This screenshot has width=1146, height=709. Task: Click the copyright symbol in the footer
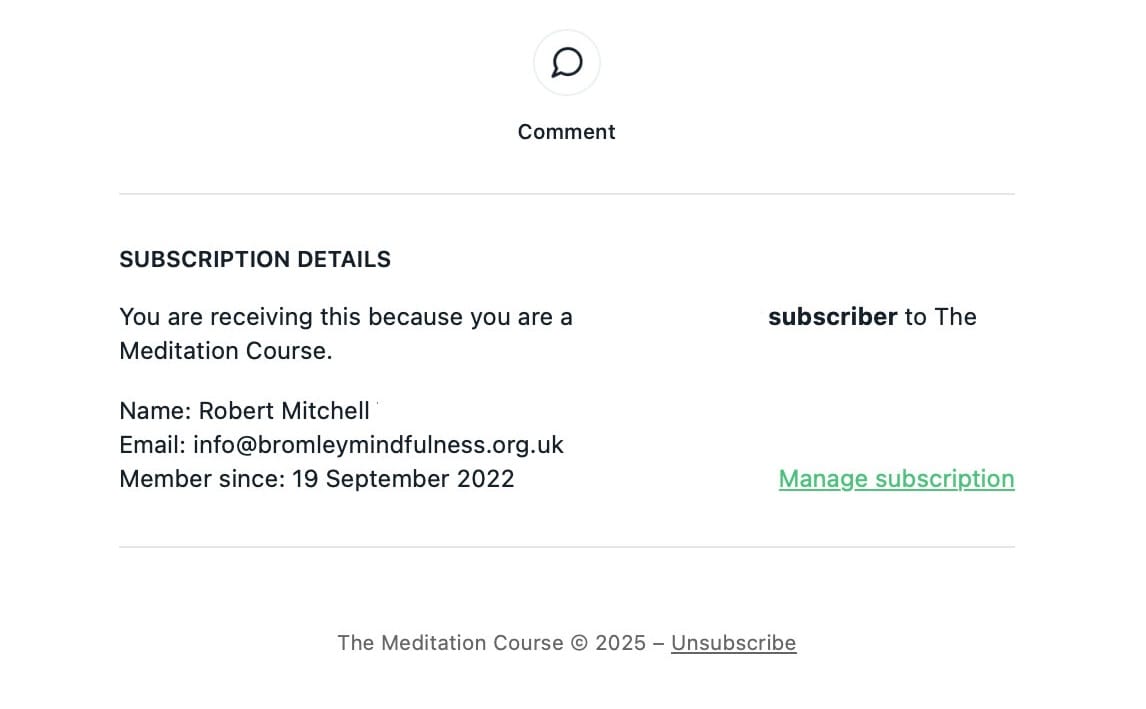579,643
